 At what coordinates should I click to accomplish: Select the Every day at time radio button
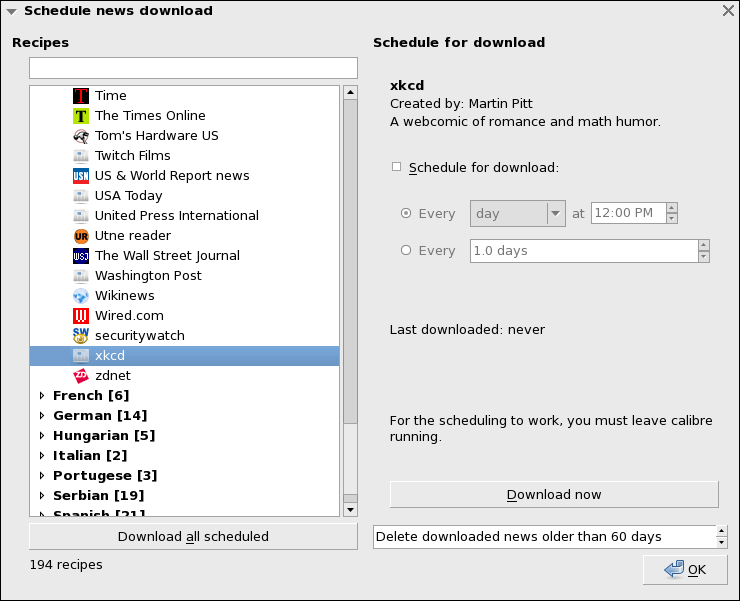pos(405,213)
